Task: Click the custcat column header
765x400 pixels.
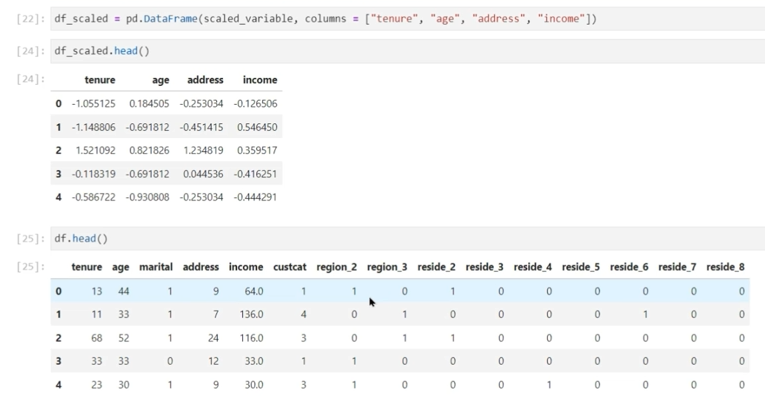Action: tap(289, 267)
